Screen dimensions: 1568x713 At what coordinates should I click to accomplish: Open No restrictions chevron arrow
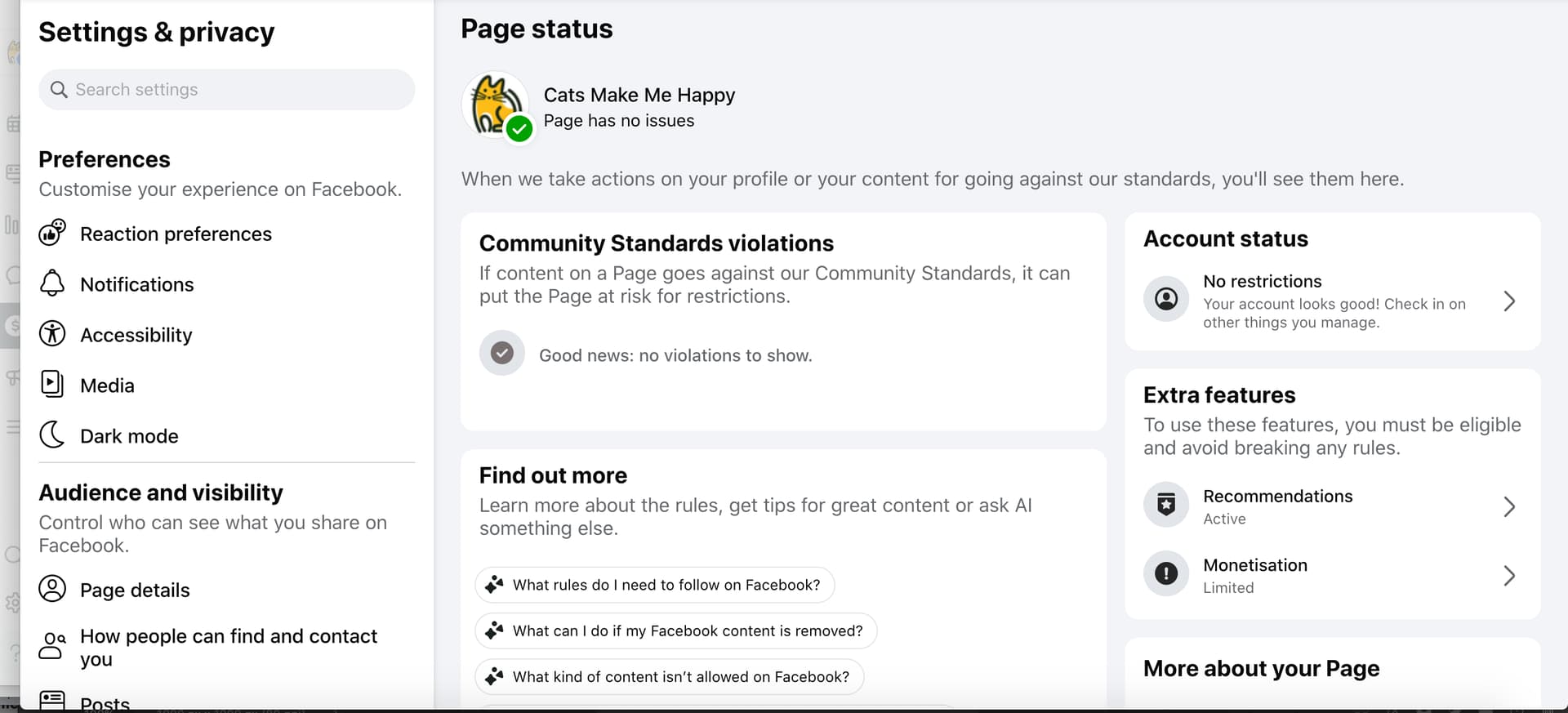[x=1509, y=301]
